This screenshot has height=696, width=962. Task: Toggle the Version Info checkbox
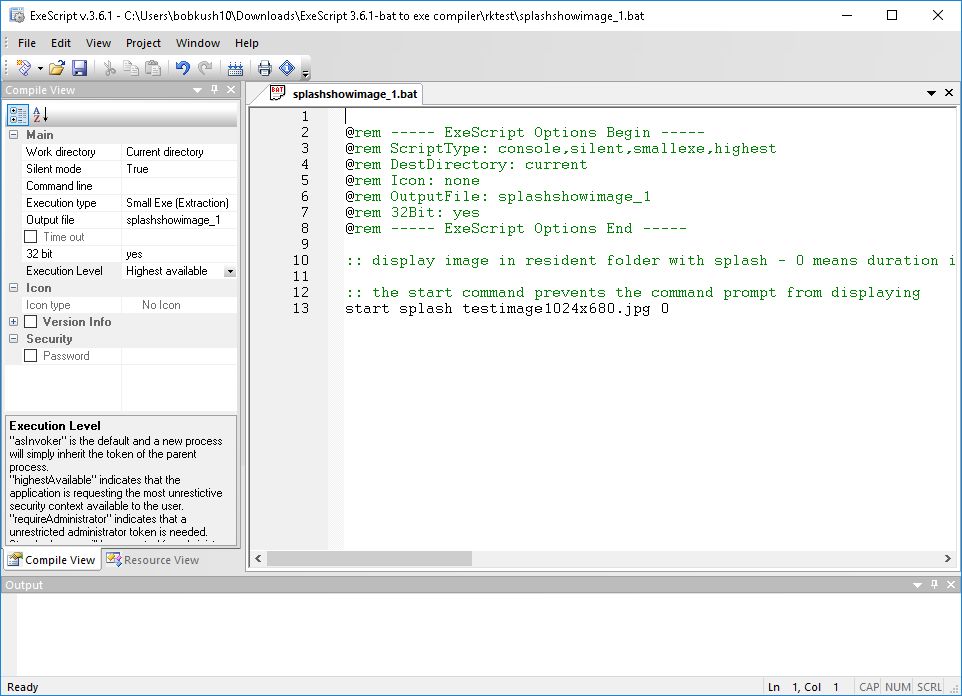[31, 322]
